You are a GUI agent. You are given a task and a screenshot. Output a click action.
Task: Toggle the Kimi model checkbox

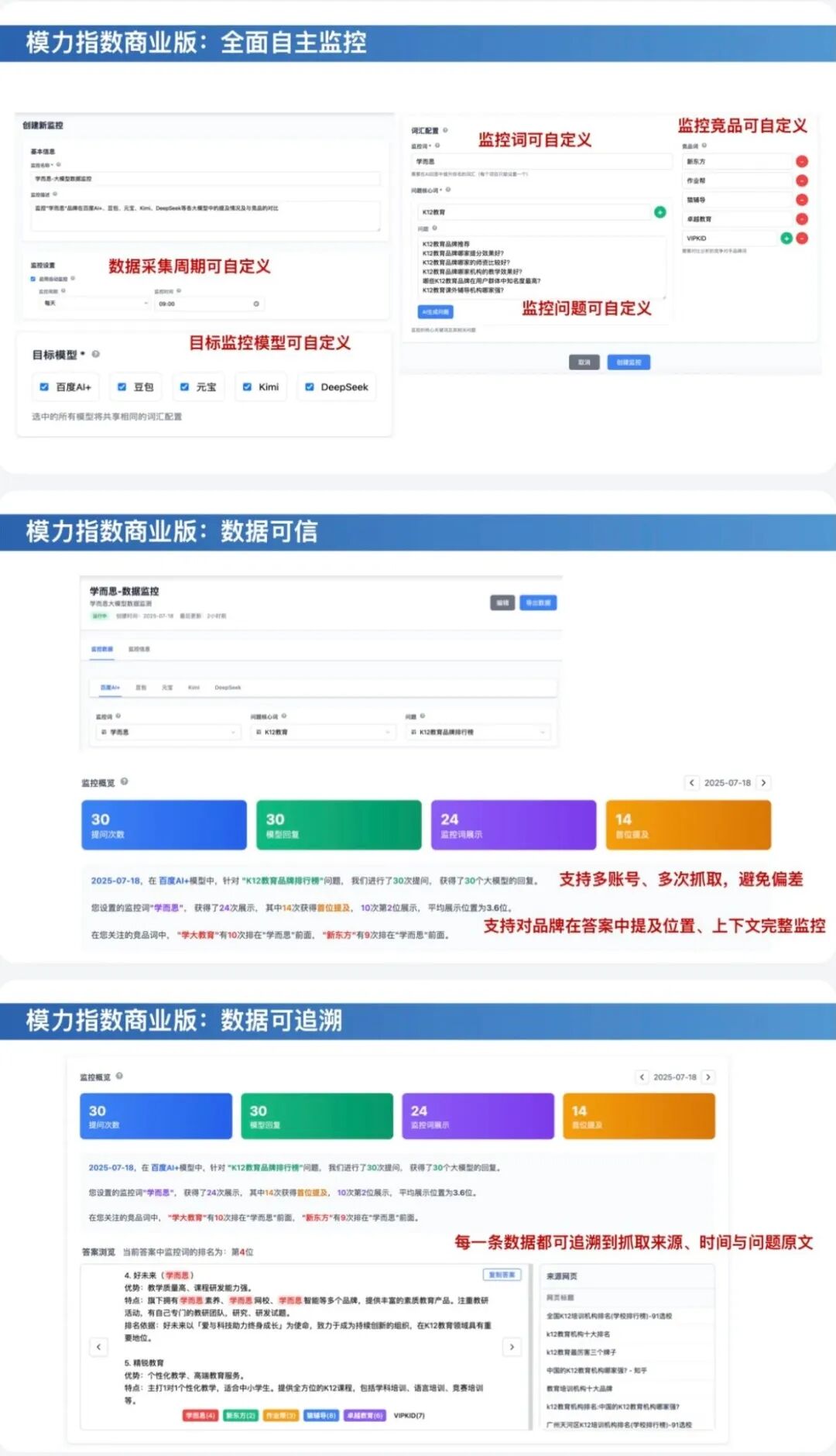click(247, 386)
